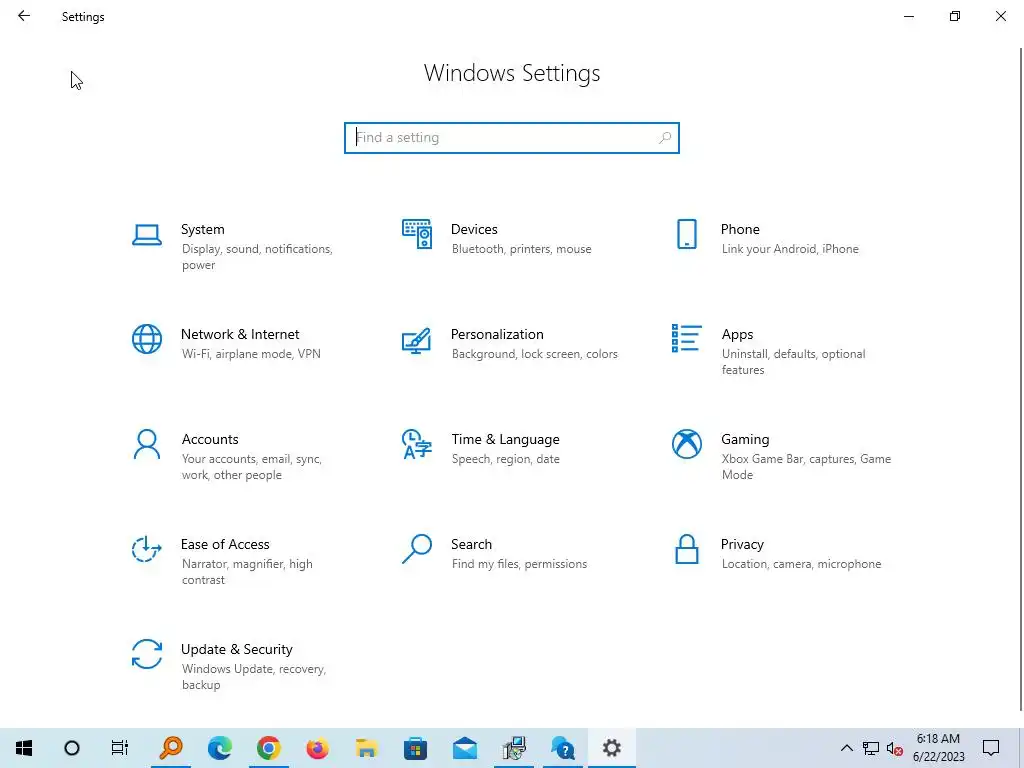Open Cortana circle in the taskbar

72,748
